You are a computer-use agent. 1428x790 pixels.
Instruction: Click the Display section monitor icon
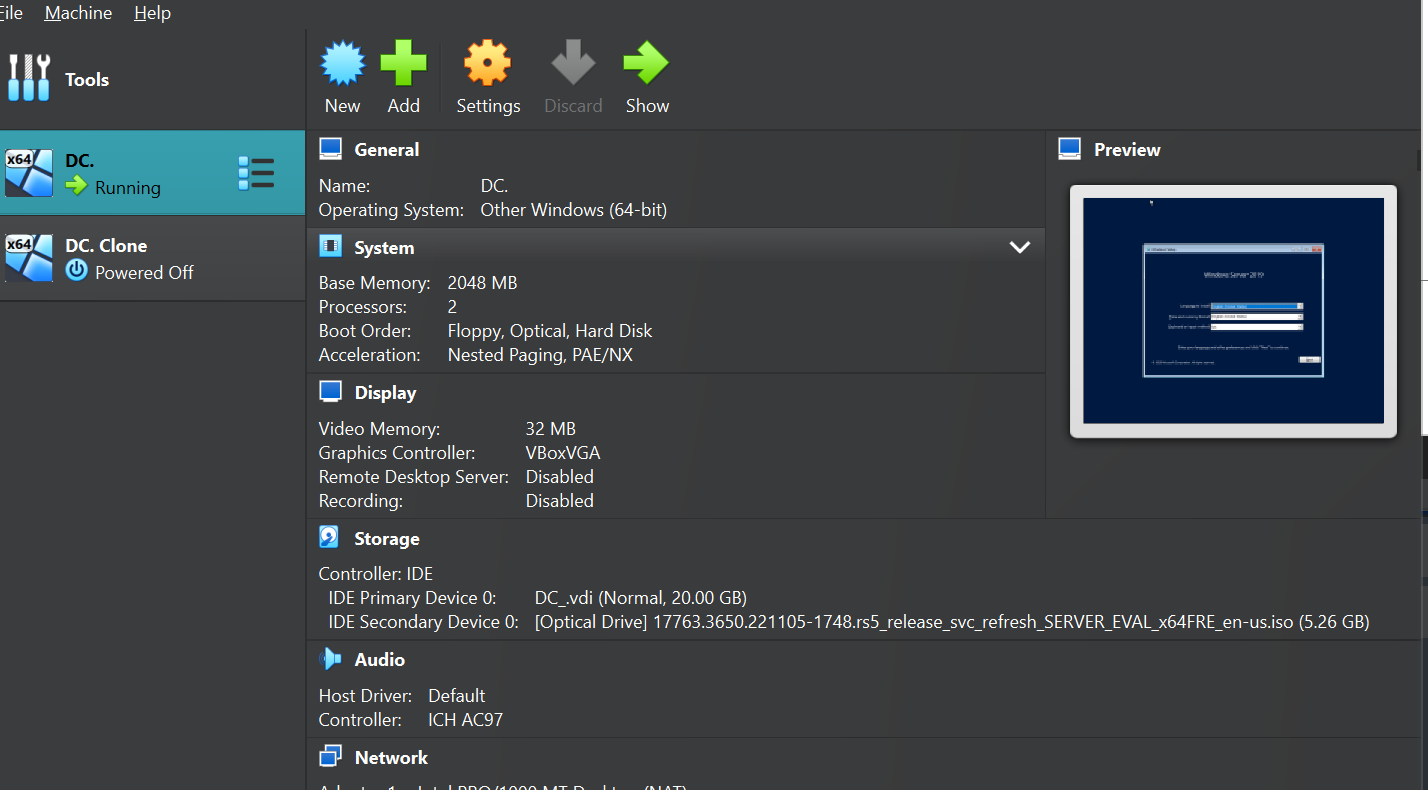[331, 392]
